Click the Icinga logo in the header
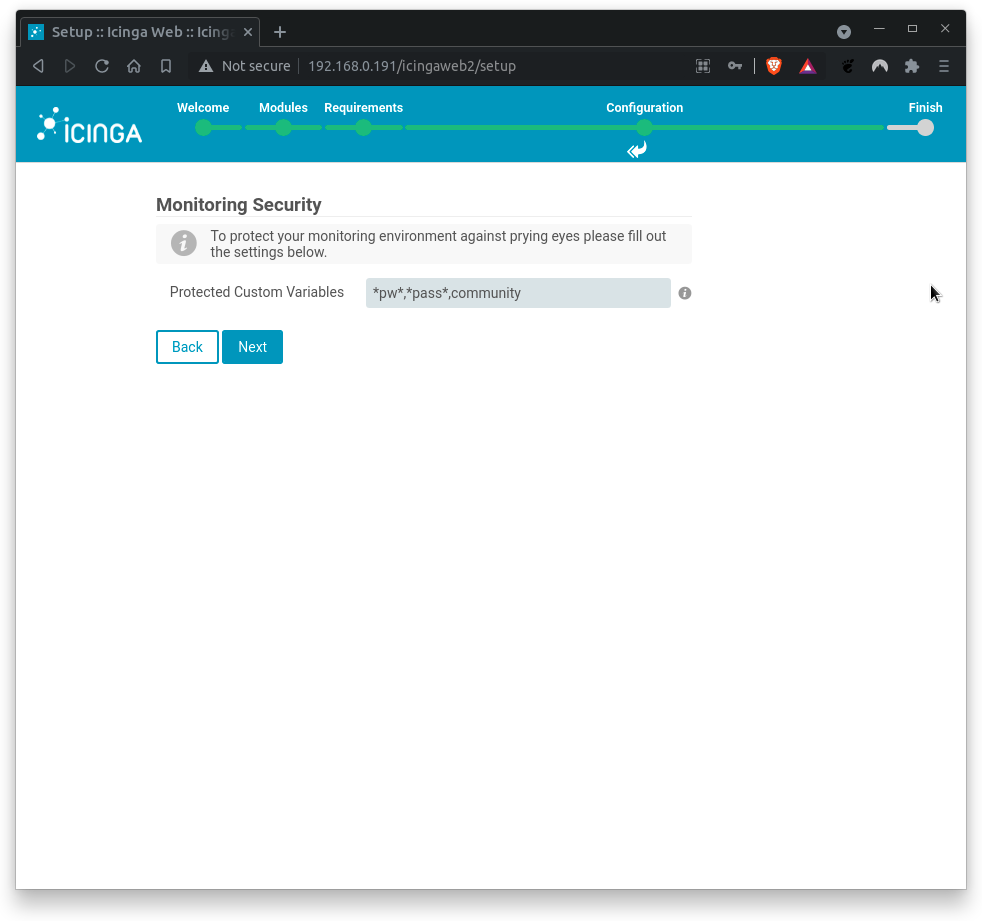Image resolution: width=982 pixels, height=921 pixels. (x=88, y=124)
